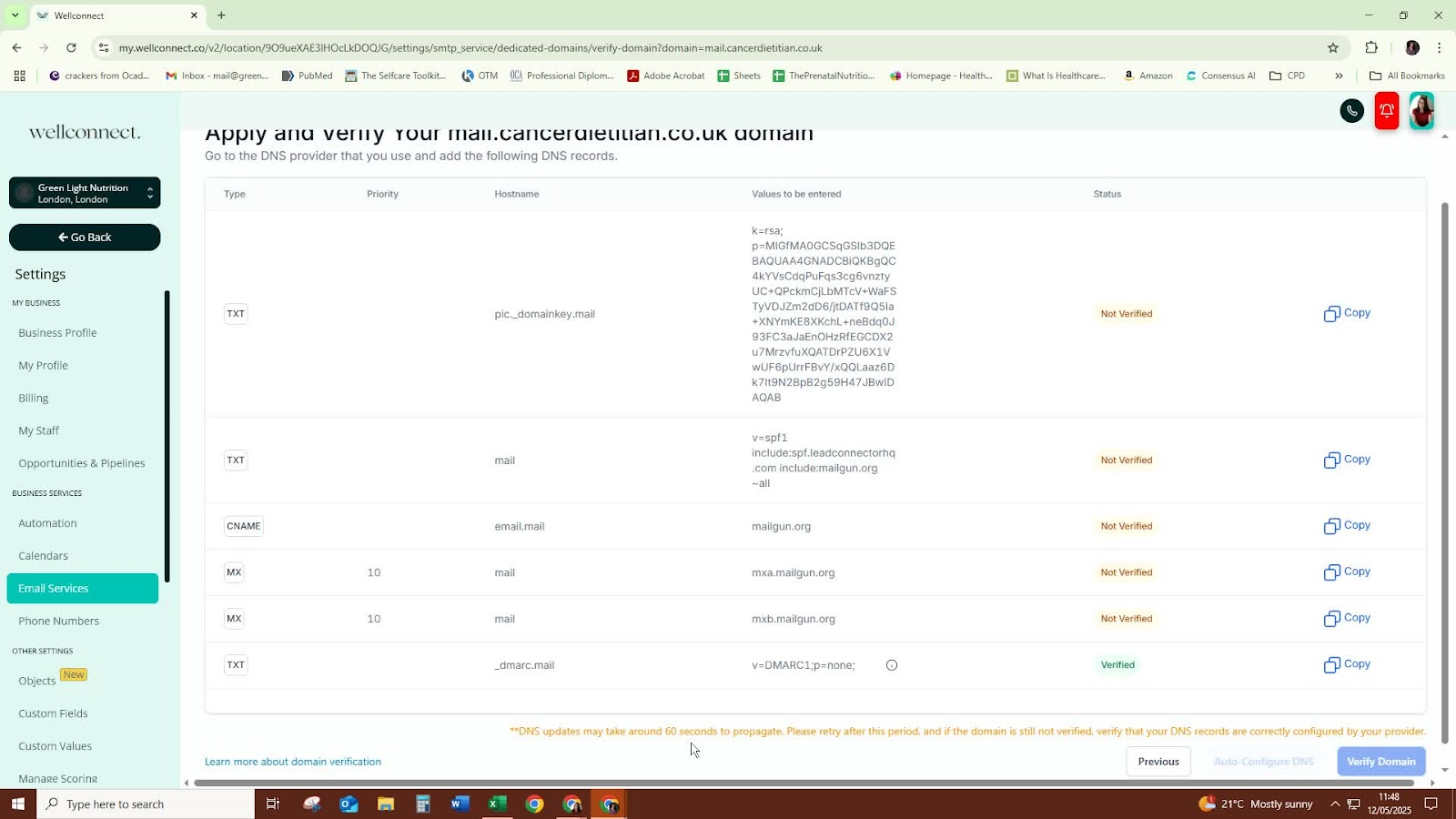Open Automation settings
Screen dimensions: 1456x819
pos(47,523)
